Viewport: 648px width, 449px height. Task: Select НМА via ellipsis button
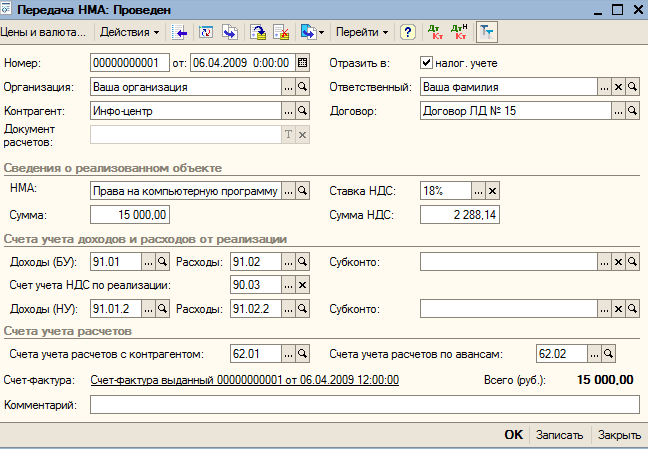(x=288, y=191)
